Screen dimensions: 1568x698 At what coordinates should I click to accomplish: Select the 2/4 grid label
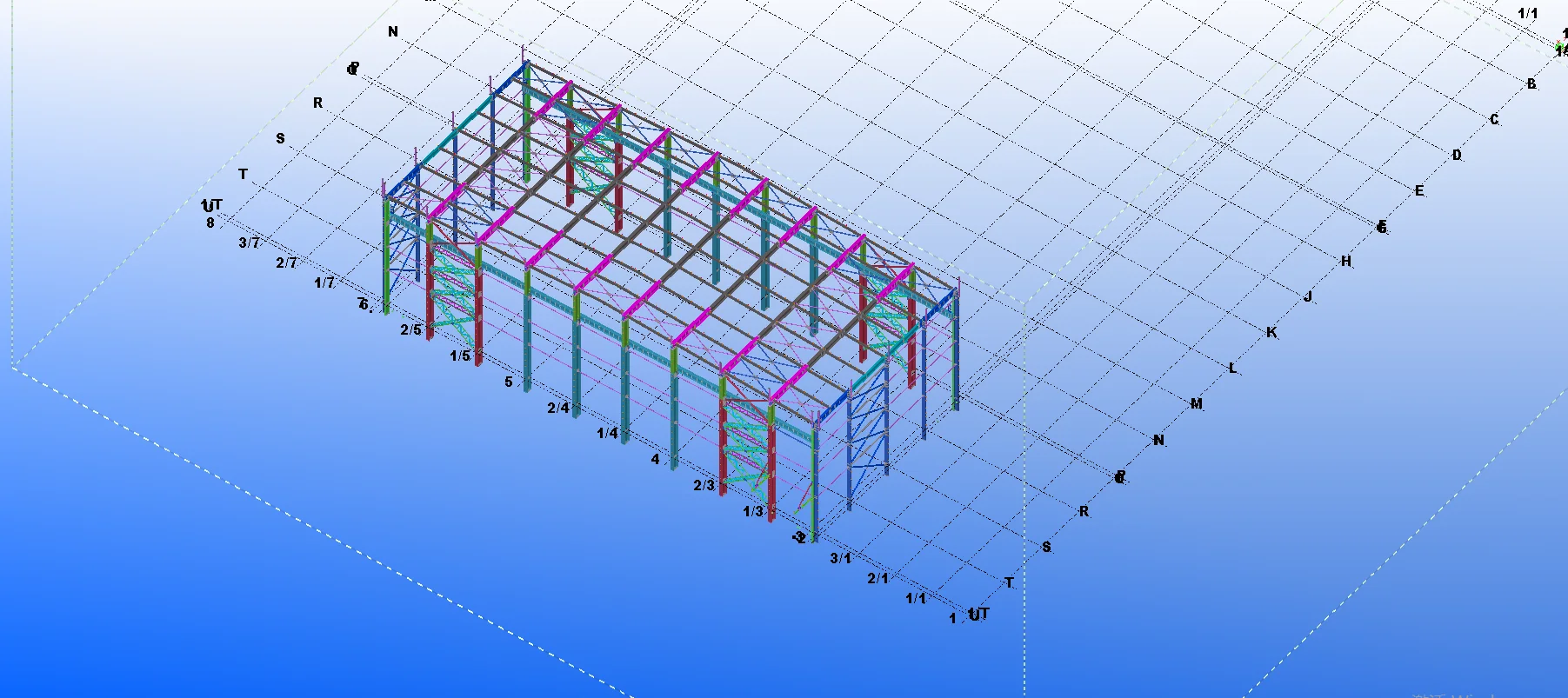(558, 408)
